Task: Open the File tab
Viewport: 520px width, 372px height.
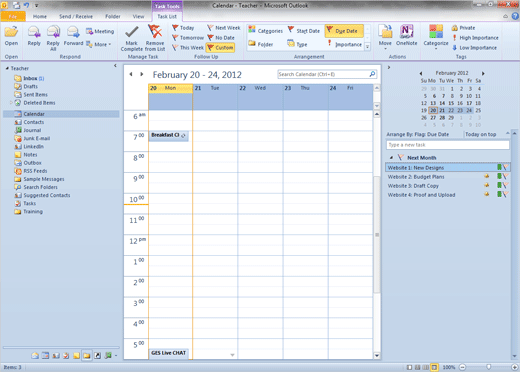Action: (x=13, y=16)
